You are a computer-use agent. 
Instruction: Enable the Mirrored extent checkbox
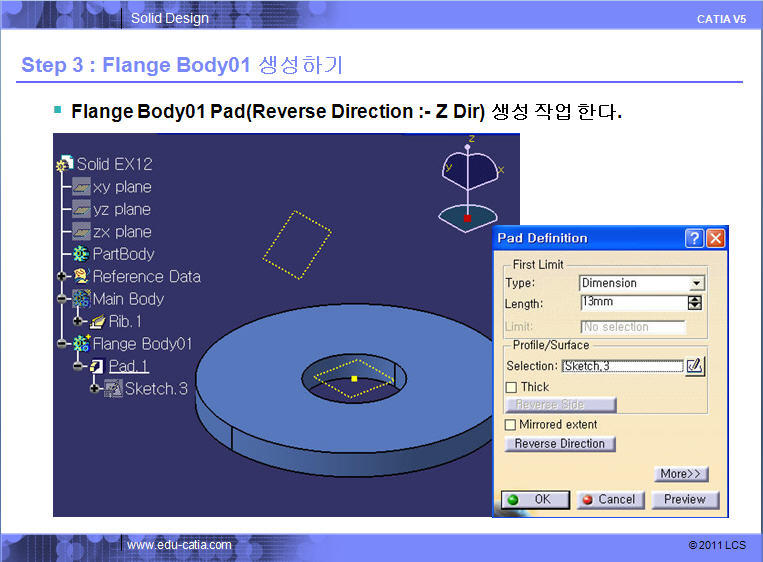pyautogui.click(x=512, y=425)
